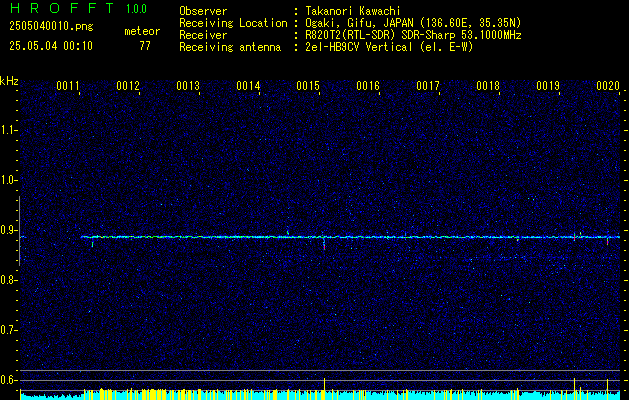Click the 1.0 kHz frequency tick label

tap(8, 180)
